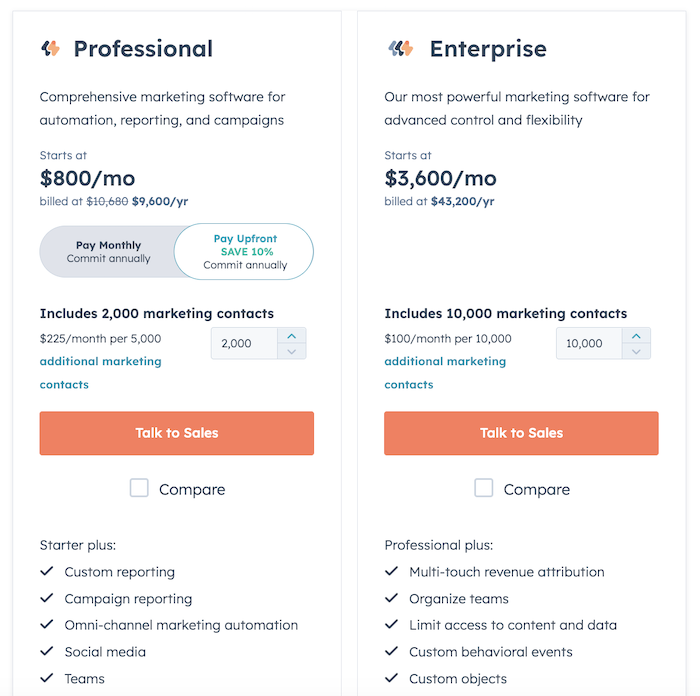This screenshot has width=700, height=696.
Task: Click Talk to Sales for Professional plan
Action: [177, 433]
